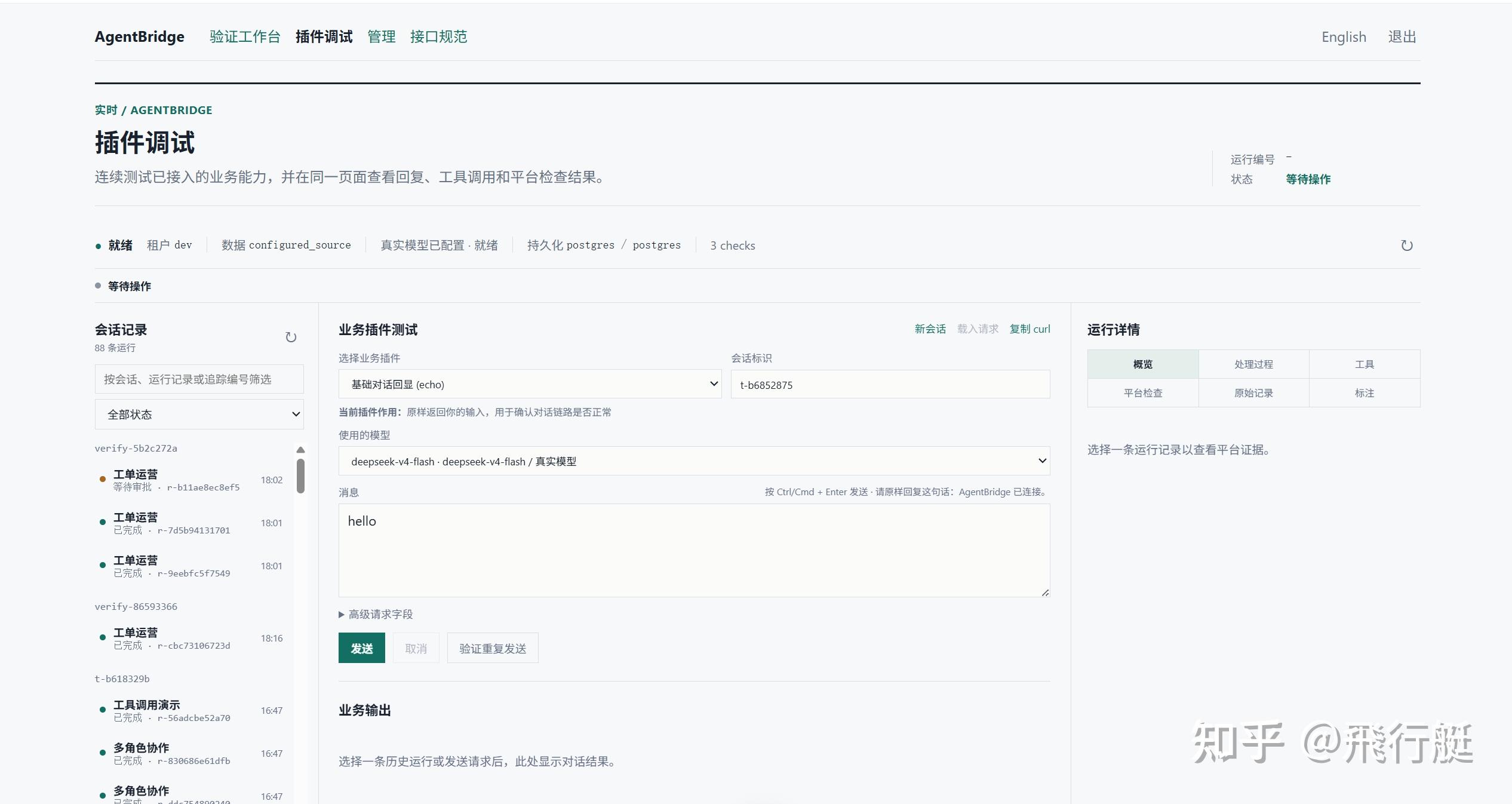This screenshot has width=1512, height=804.
Task: Refresh the status bar with the circular arrow
Action: tap(1407, 246)
